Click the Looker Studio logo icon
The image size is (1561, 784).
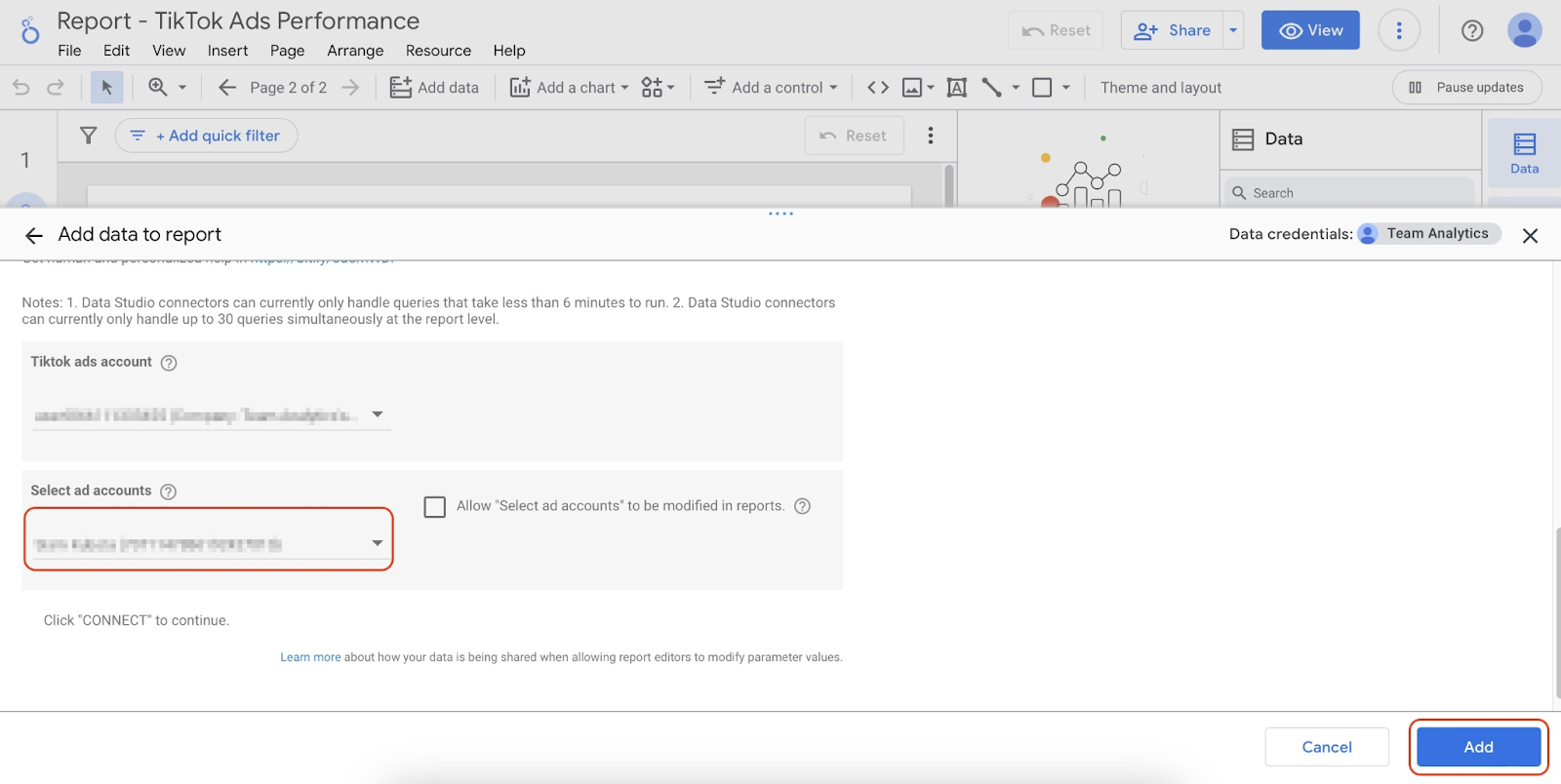30,30
